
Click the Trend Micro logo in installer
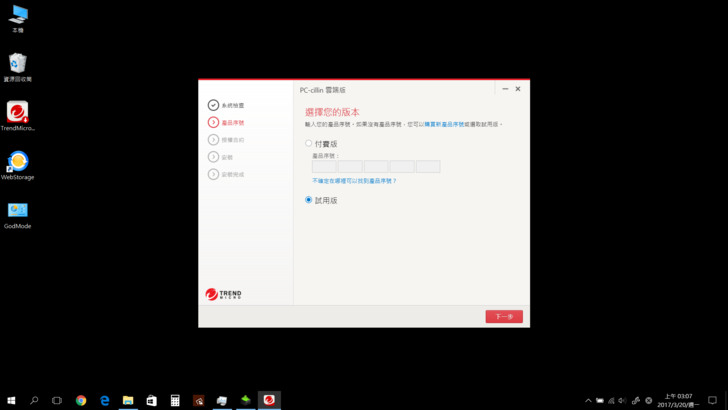pos(223,294)
